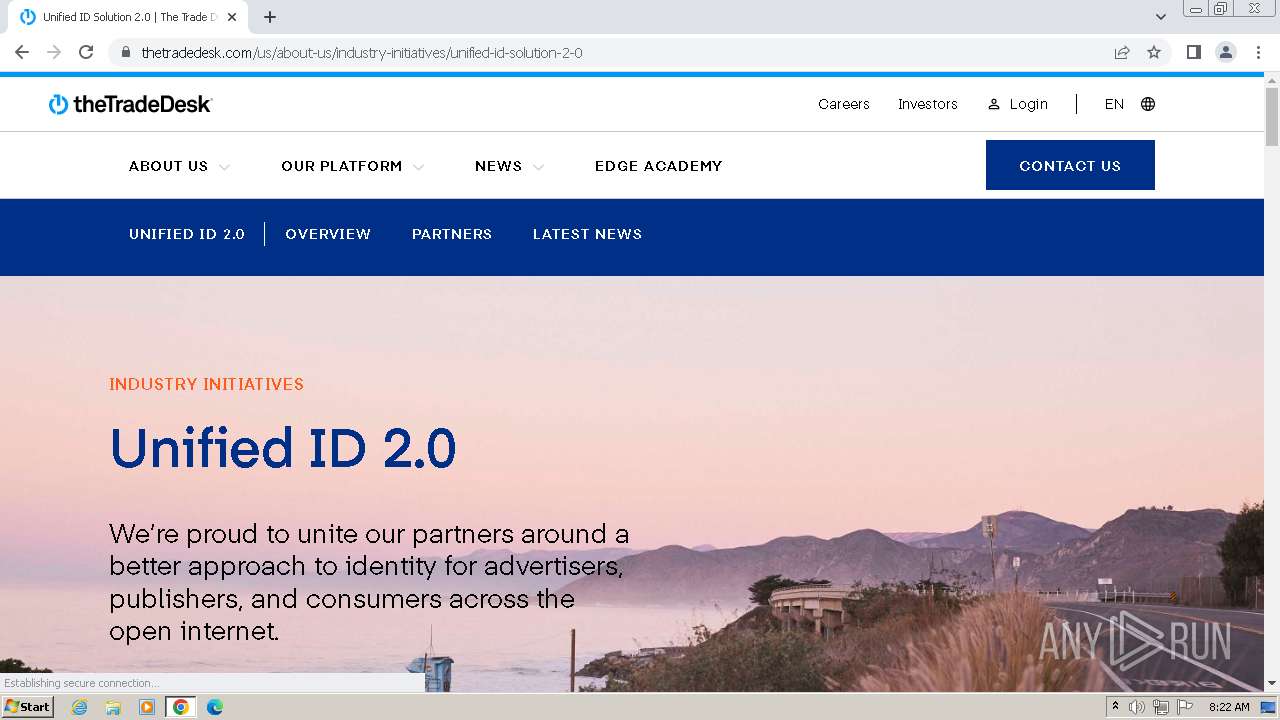Open Microsoft Edge from the taskbar
Image resolution: width=1280 pixels, height=720 pixels.
[x=214, y=707]
